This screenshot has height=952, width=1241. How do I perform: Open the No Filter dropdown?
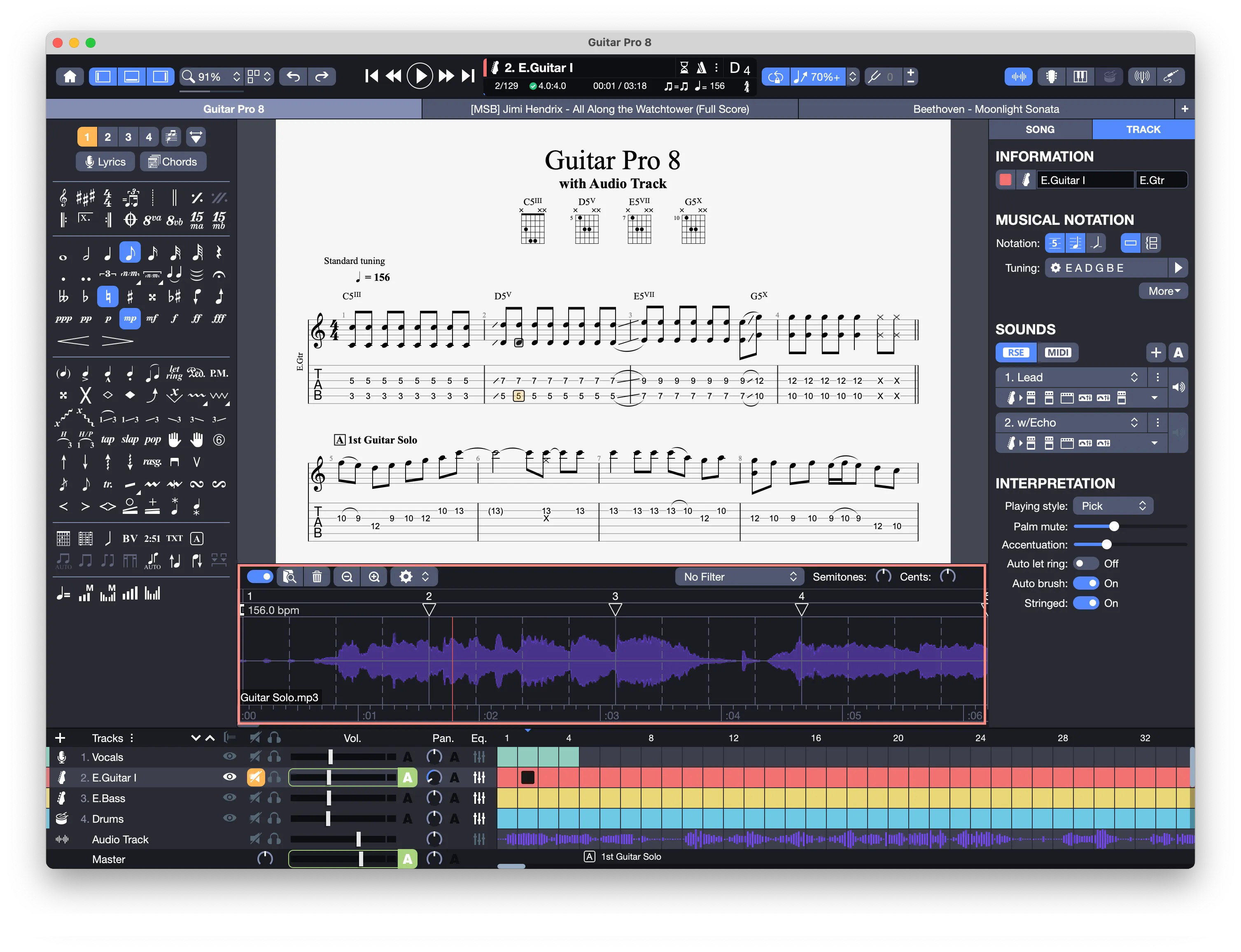click(739, 577)
